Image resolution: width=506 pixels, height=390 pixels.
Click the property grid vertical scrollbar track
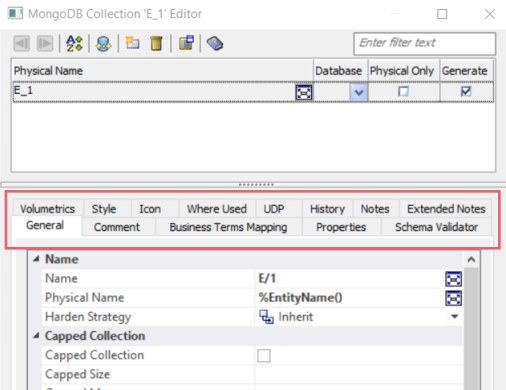coord(471,328)
